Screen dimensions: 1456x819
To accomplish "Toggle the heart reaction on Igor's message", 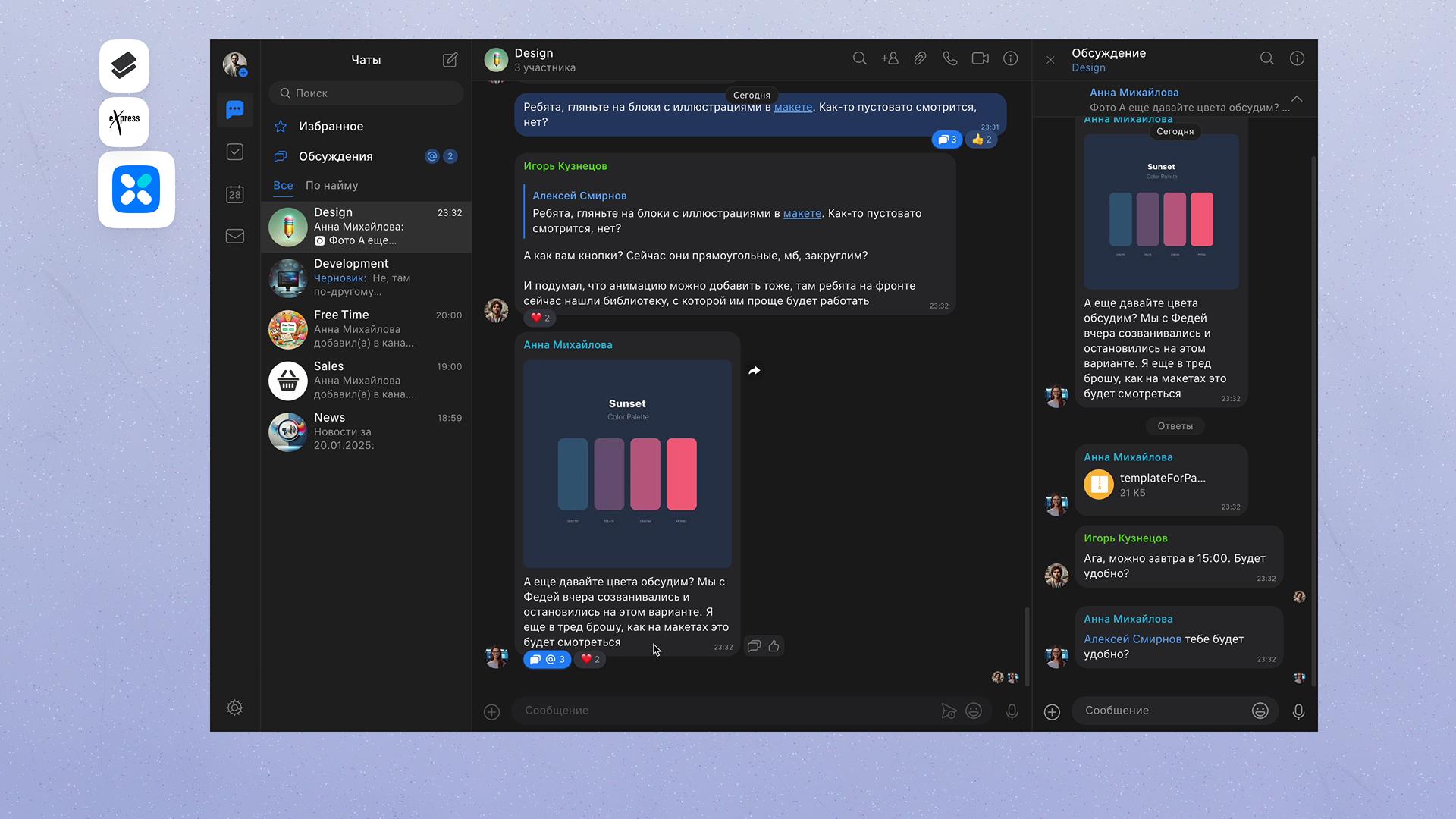I will [540, 318].
